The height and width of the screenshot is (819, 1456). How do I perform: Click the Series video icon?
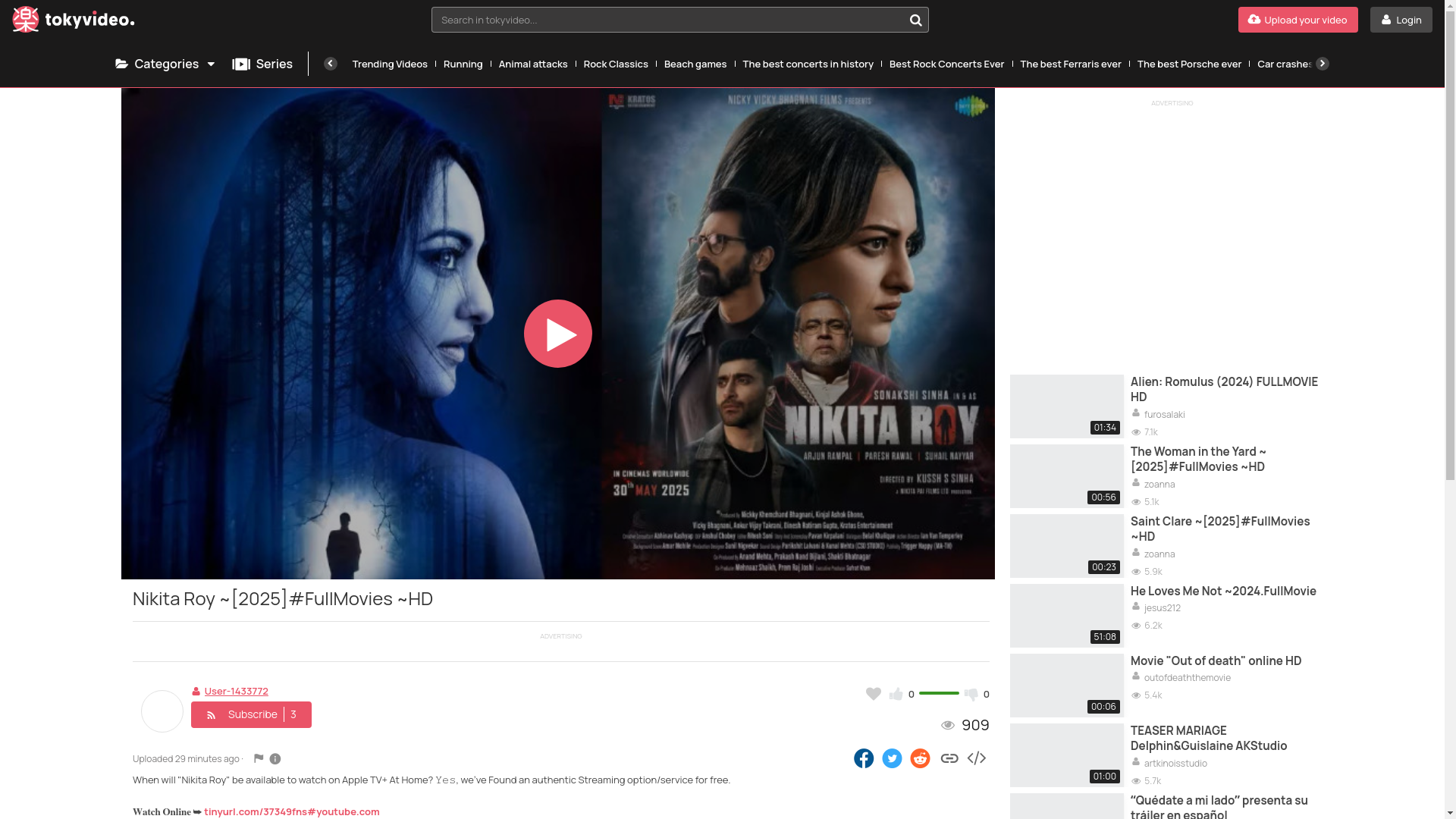[x=241, y=64]
